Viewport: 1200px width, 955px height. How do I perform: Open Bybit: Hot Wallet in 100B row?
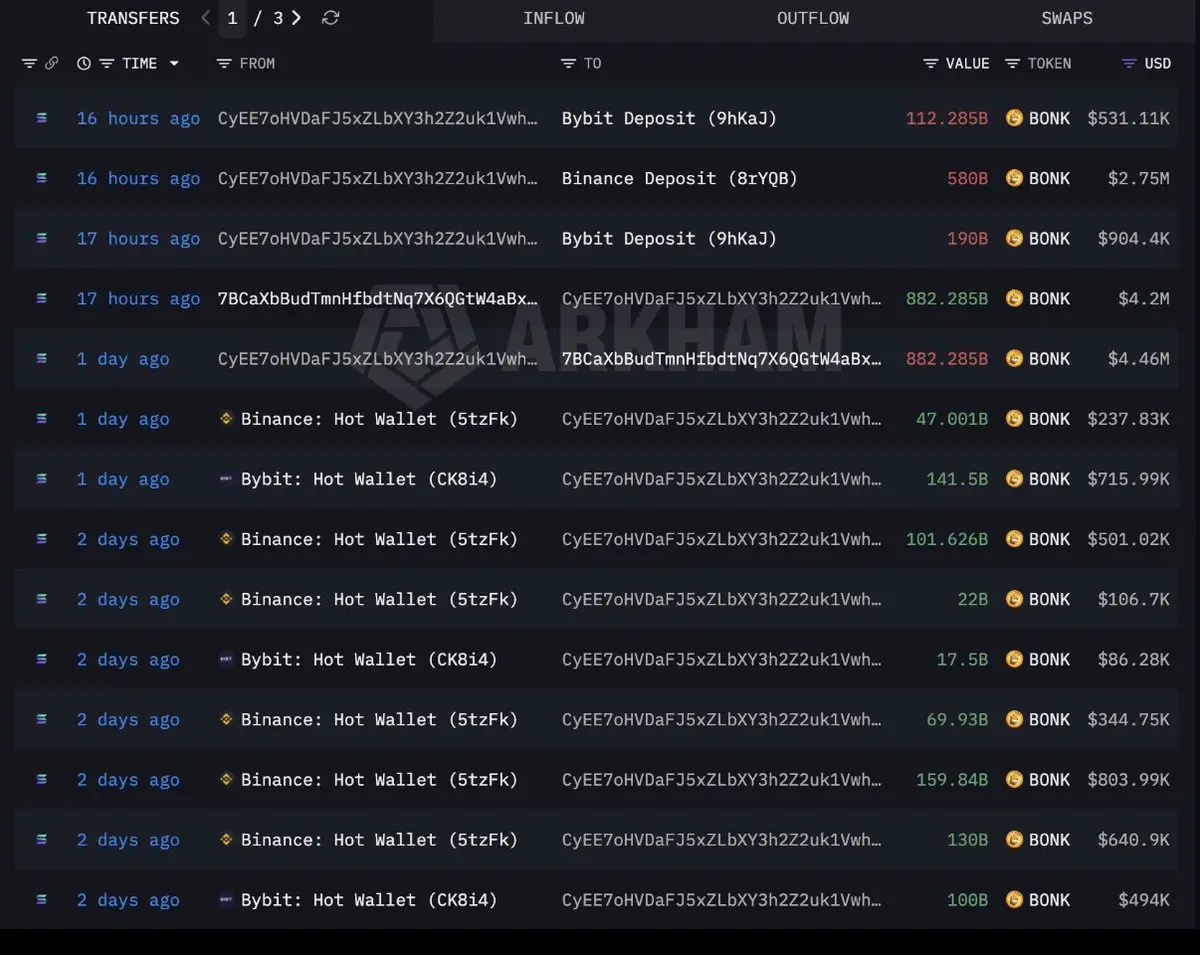point(369,900)
